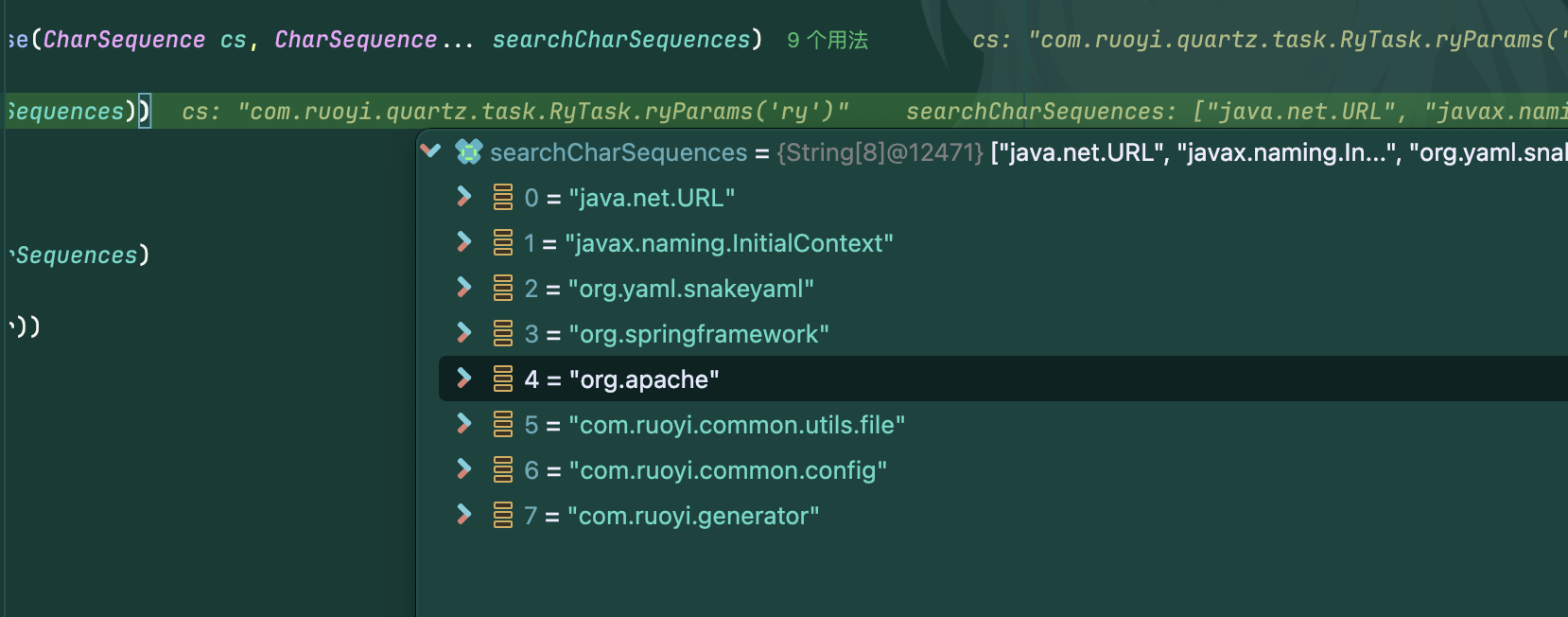The height and width of the screenshot is (617, 1568).
Task: Click the array element icon for index 7
Action: point(503,515)
